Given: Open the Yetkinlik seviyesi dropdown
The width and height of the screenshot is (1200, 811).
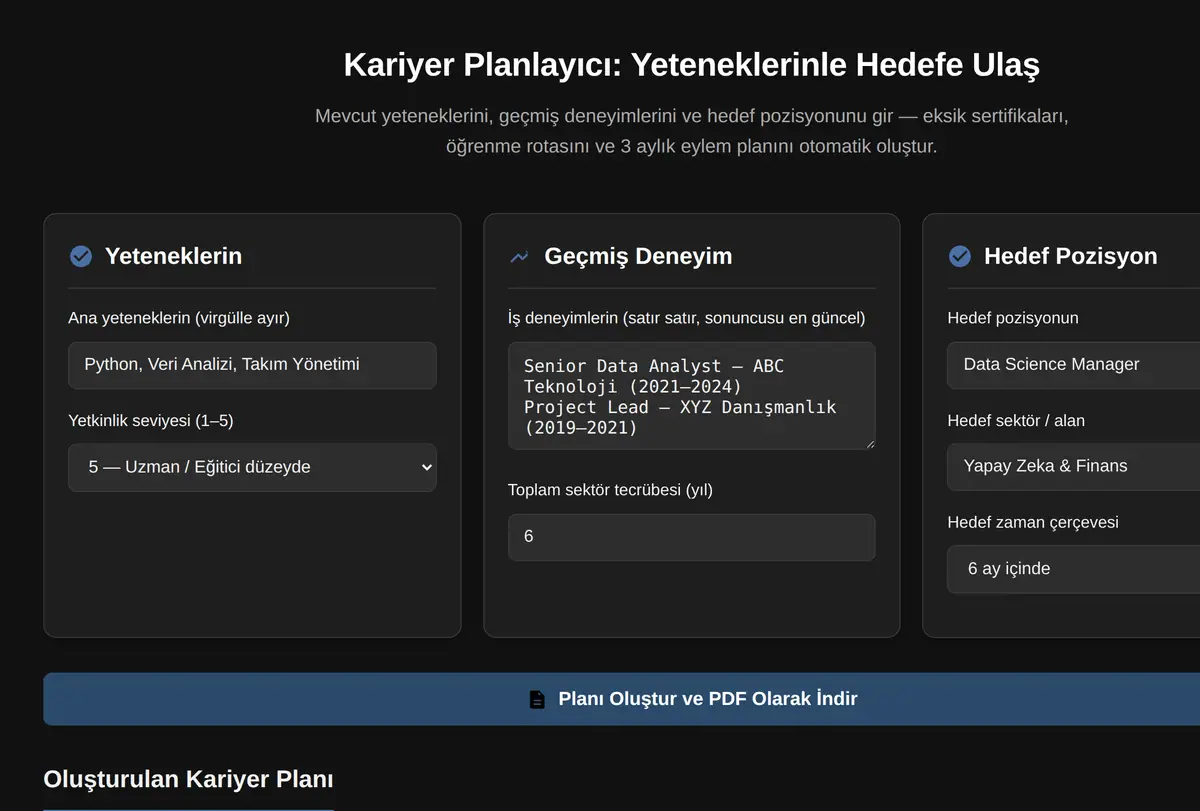Looking at the screenshot, I should pos(252,467).
